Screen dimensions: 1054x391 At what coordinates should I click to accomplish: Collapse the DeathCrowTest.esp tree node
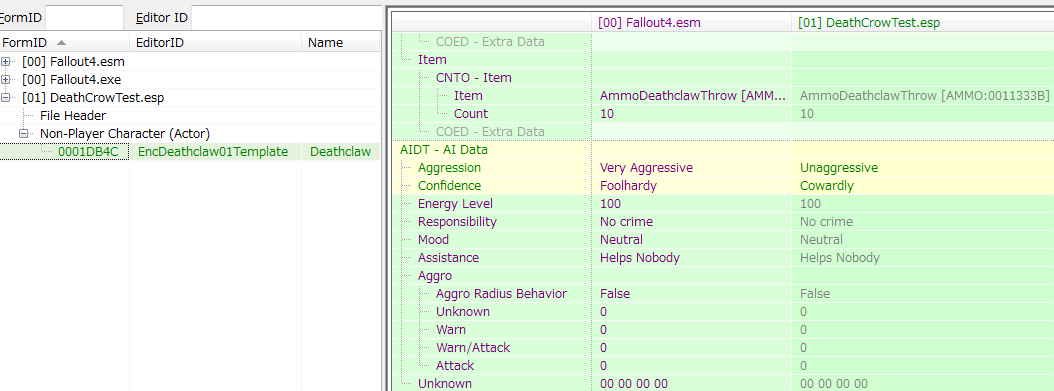tap(6, 97)
